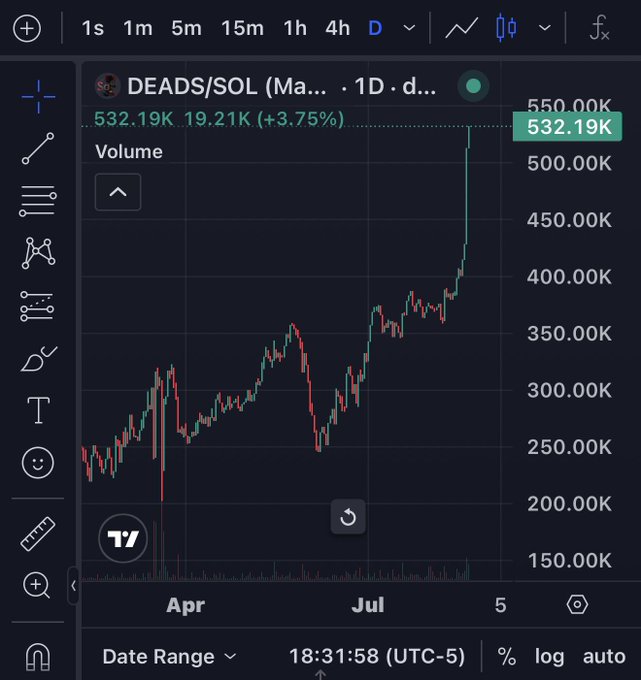Image resolution: width=641 pixels, height=680 pixels.
Task: Click the current price label 532.19K
Action: pos(567,127)
